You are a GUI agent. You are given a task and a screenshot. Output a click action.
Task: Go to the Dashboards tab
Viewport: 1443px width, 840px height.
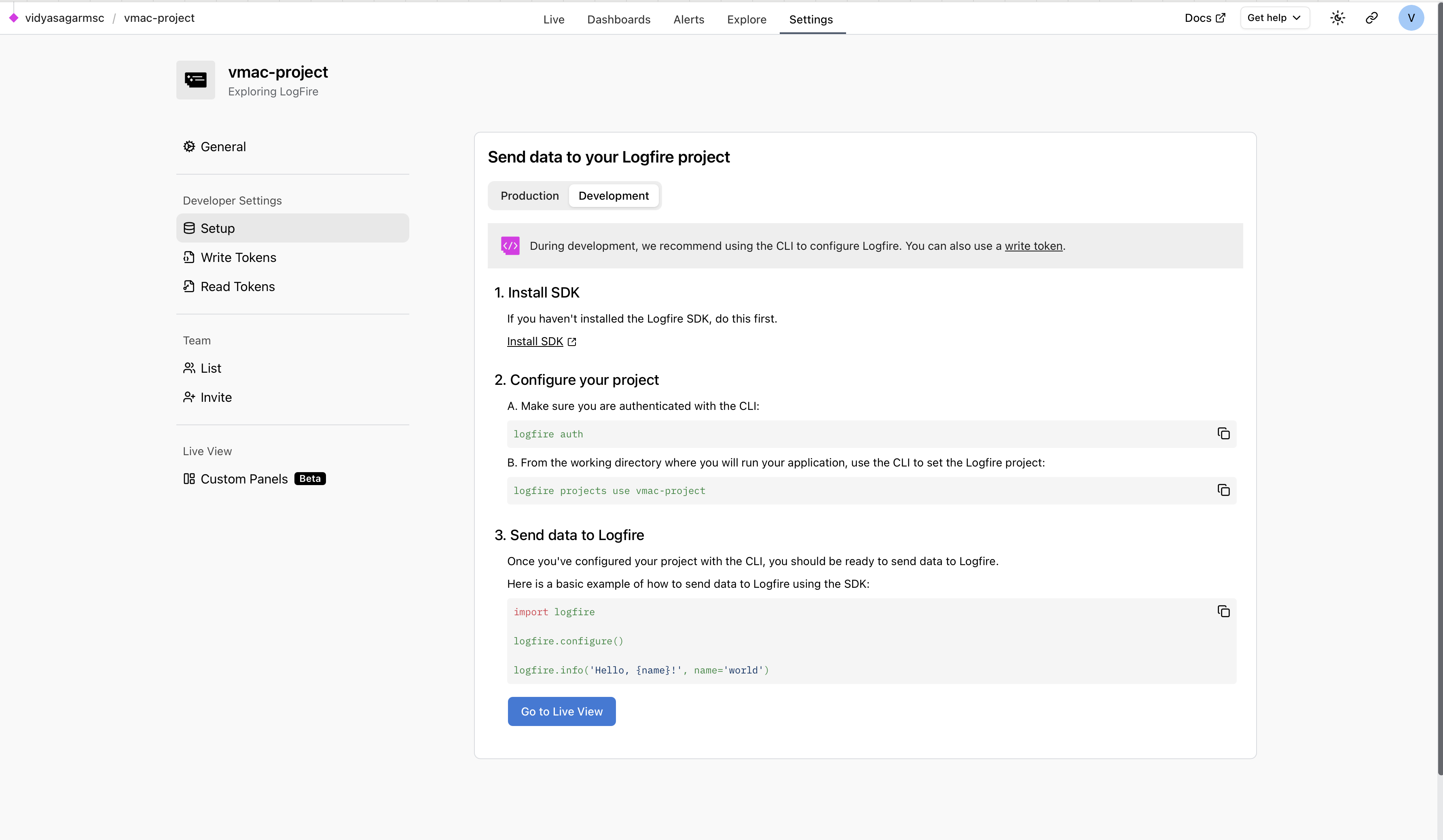618,19
